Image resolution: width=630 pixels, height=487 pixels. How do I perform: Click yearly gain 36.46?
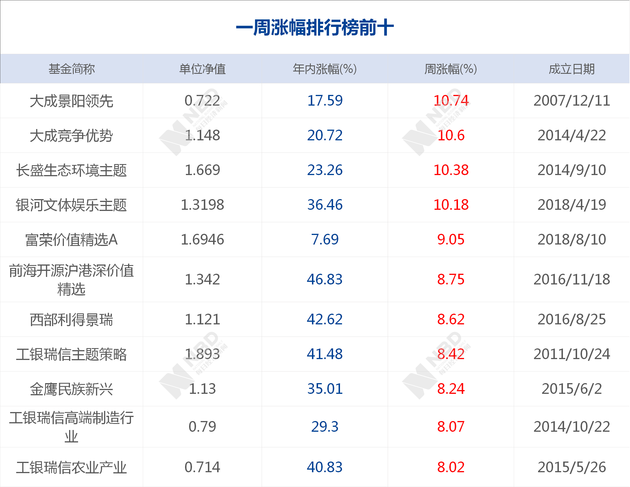[x=325, y=205]
